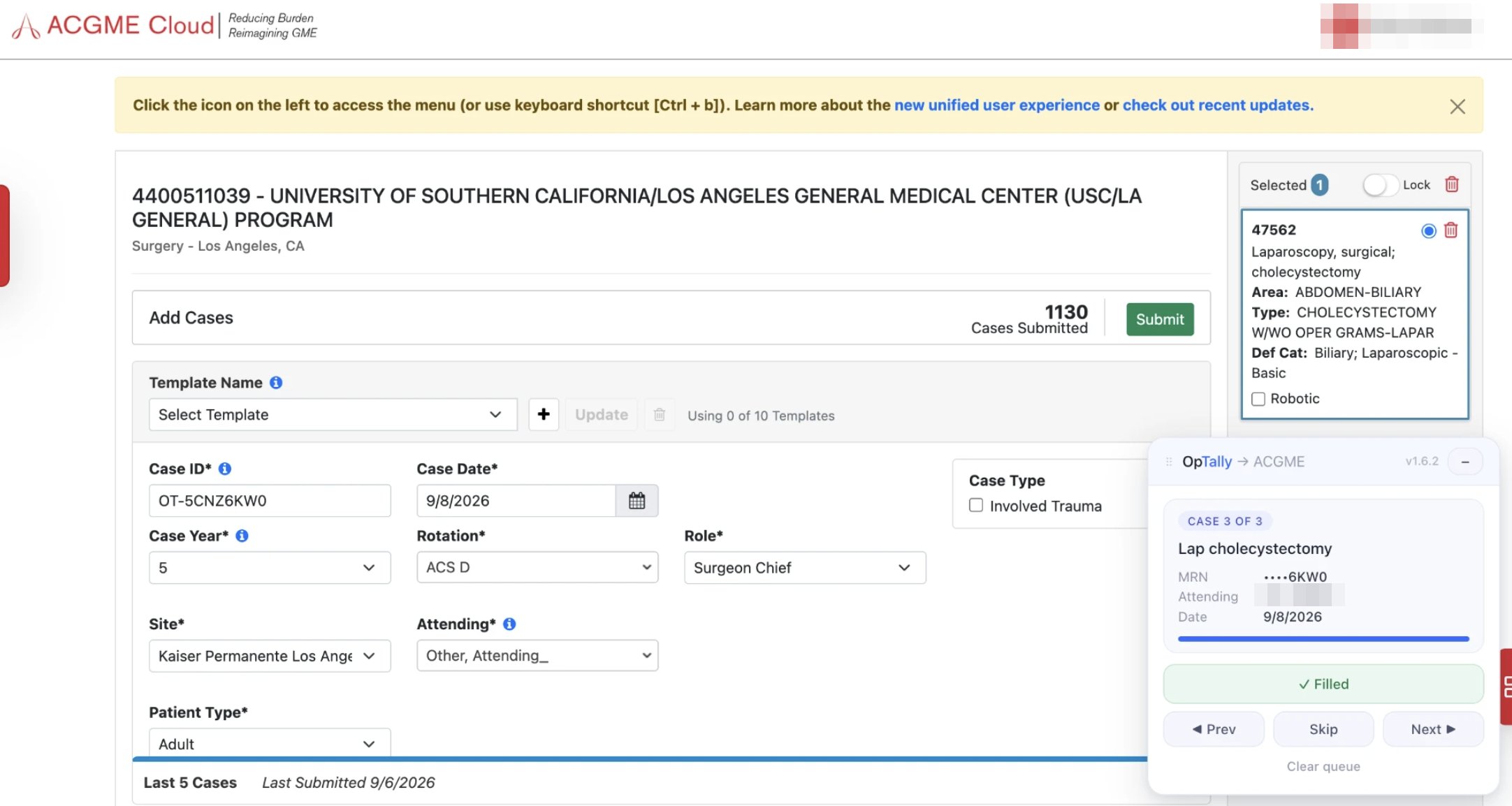
Task: Minimize the OpTally panel
Action: pyautogui.click(x=1465, y=462)
